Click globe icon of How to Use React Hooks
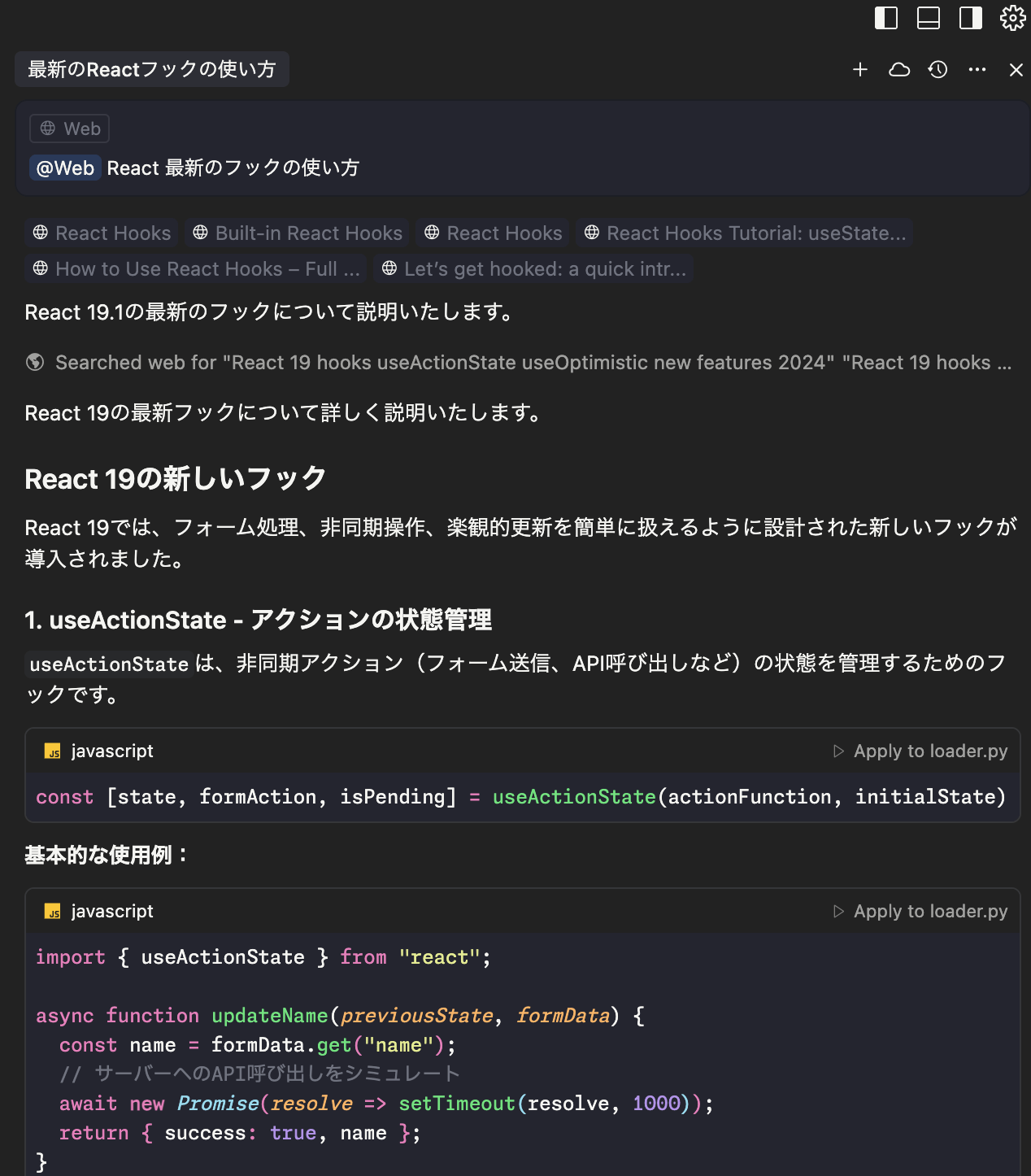The width and height of the screenshot is (1031, 1176). pos(40,268)
